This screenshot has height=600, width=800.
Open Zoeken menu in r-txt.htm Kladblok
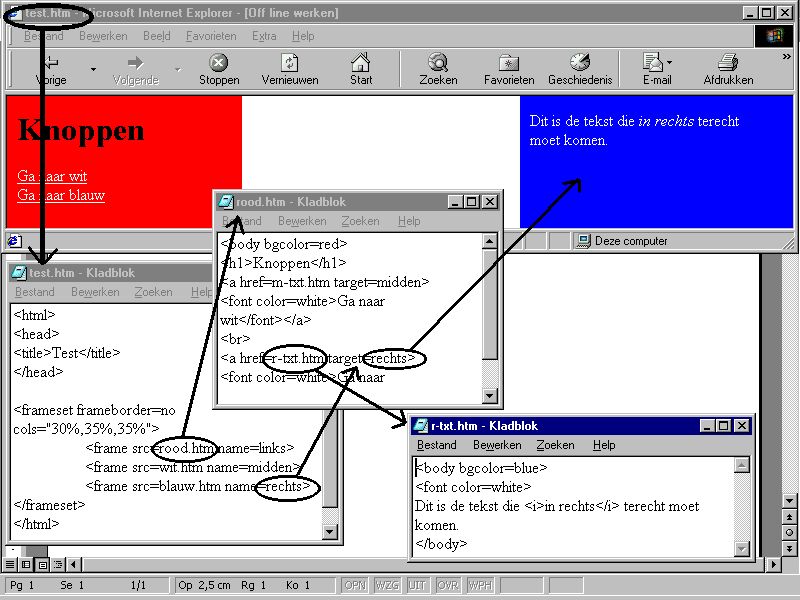pyautogui.click(x=556, y=445)
